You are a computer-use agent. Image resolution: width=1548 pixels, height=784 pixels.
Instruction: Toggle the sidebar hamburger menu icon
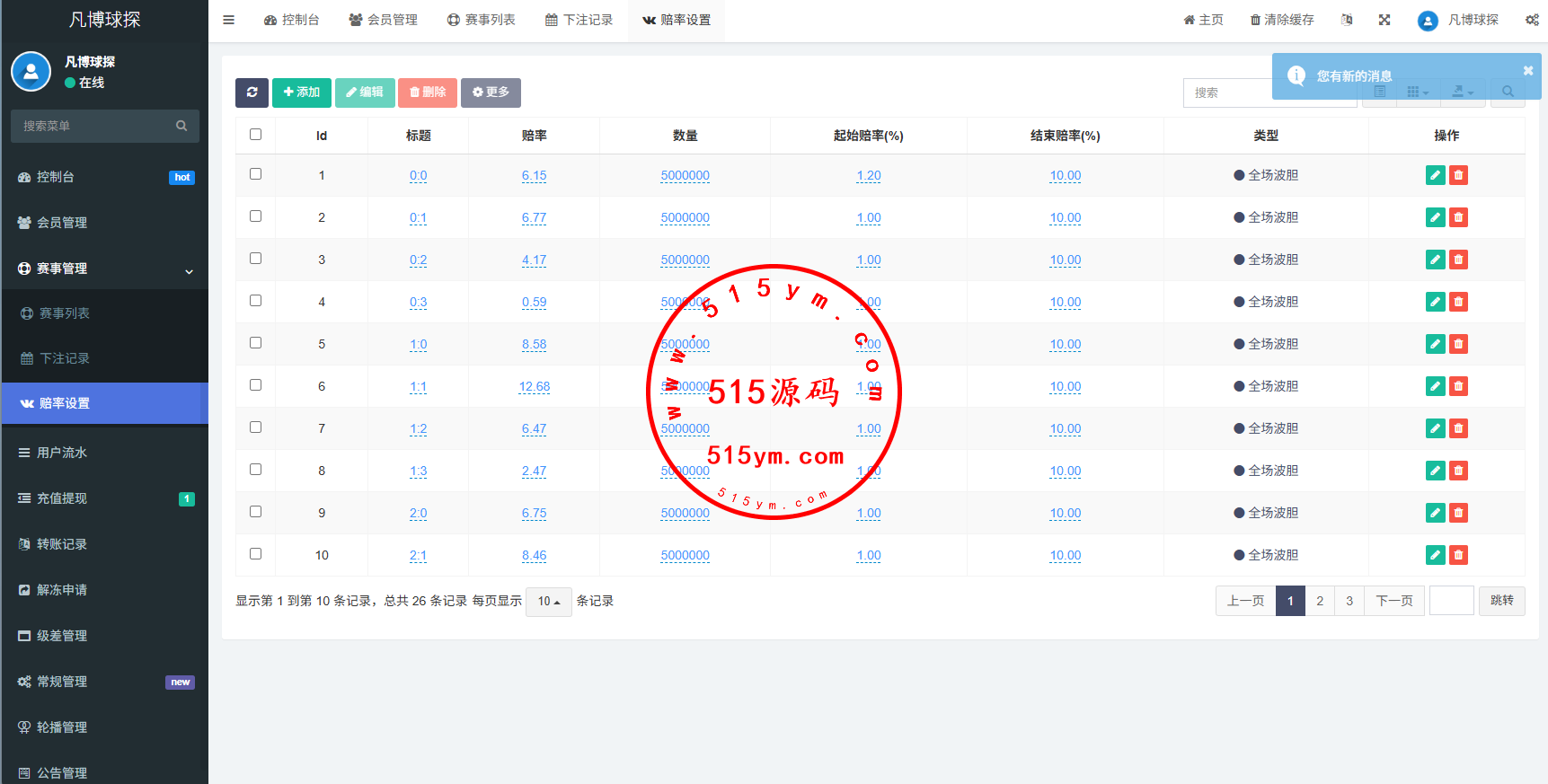(229, 20)
